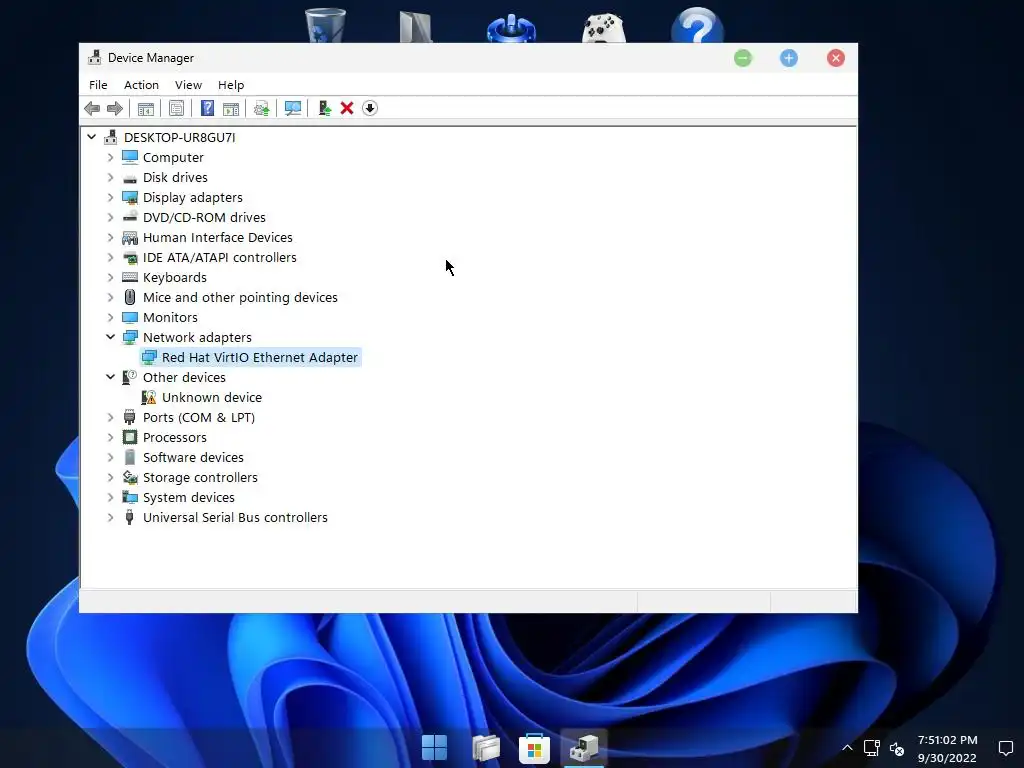This screenshot has height=768, width=1024.
Task: Collapse the DESKTOP-UR8GU7I root node
Action: (91, 137)
